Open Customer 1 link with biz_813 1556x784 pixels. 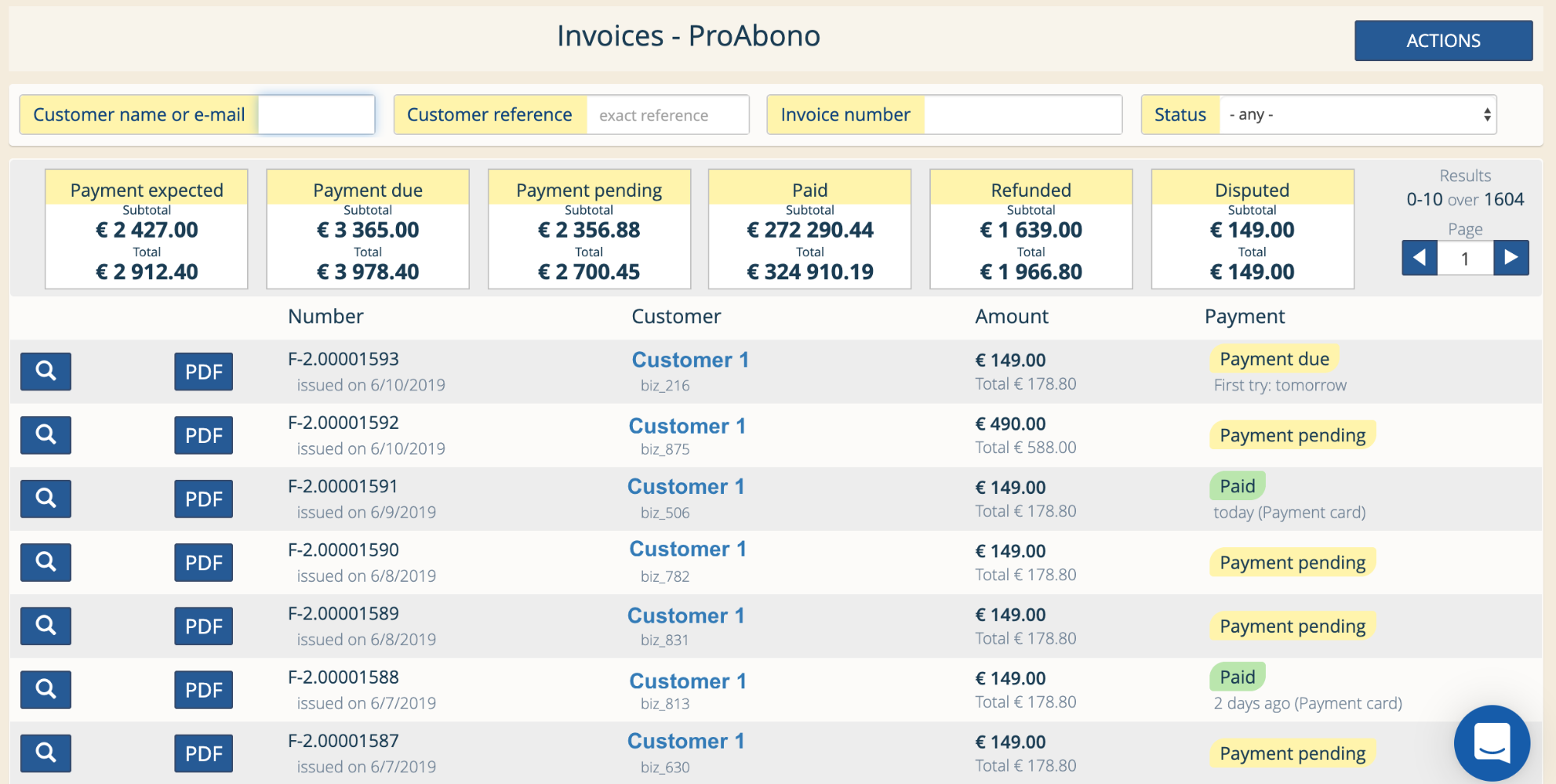tap(688, 681)
